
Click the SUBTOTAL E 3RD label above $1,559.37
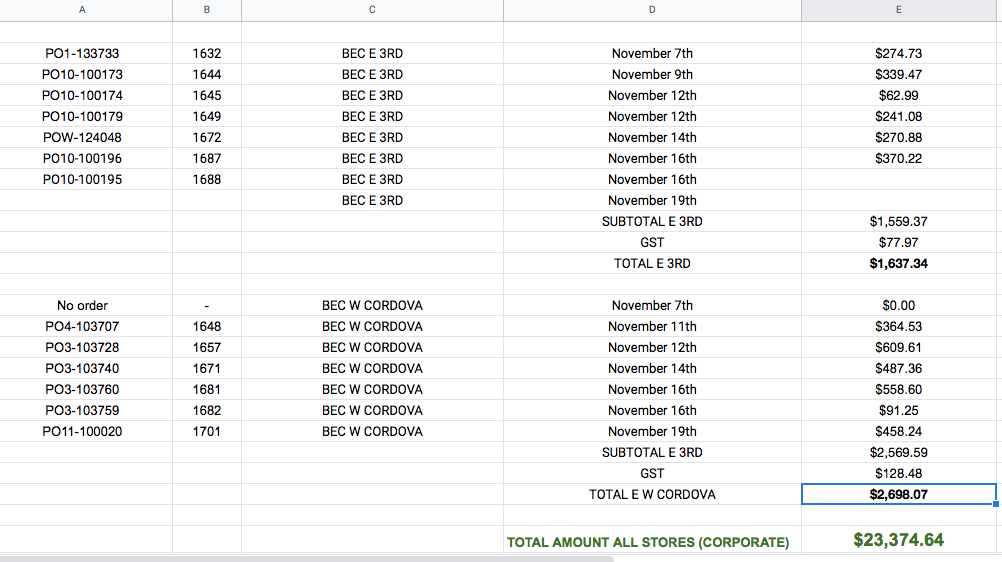pyautogui.click(x=652, y=222)
